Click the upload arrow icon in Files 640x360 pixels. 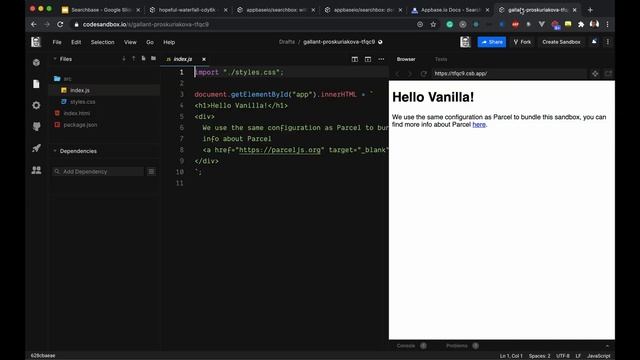133,59
